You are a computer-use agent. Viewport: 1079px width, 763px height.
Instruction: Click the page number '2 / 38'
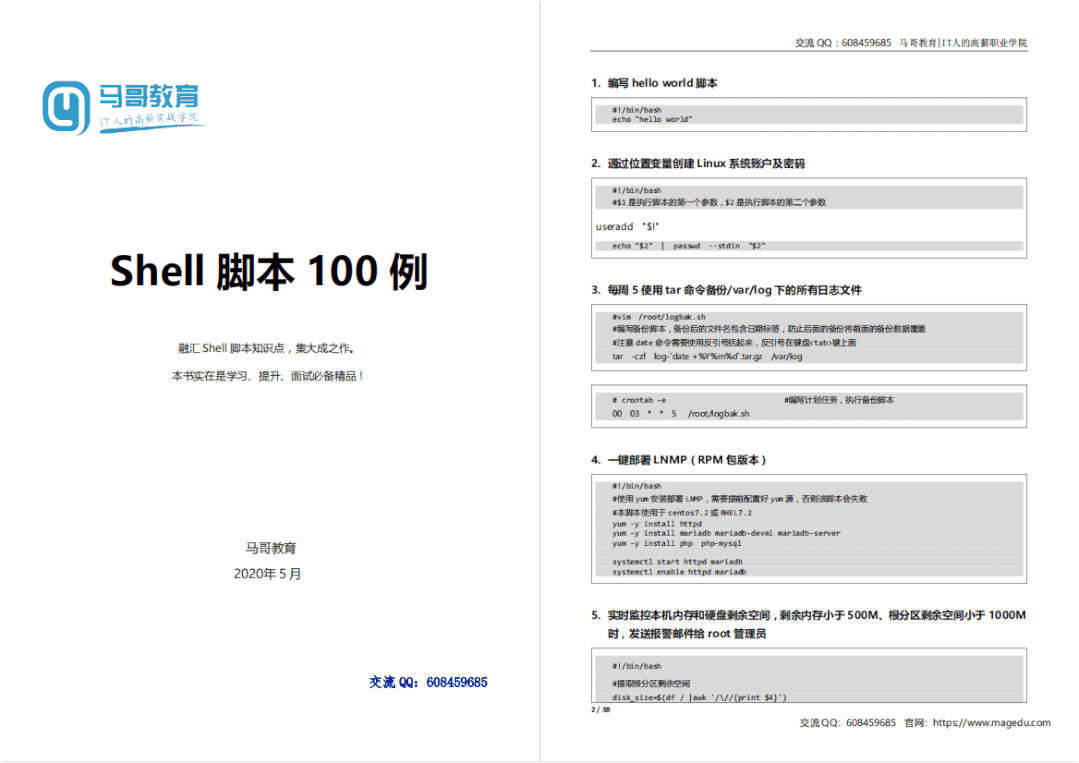tap(601, 709)
